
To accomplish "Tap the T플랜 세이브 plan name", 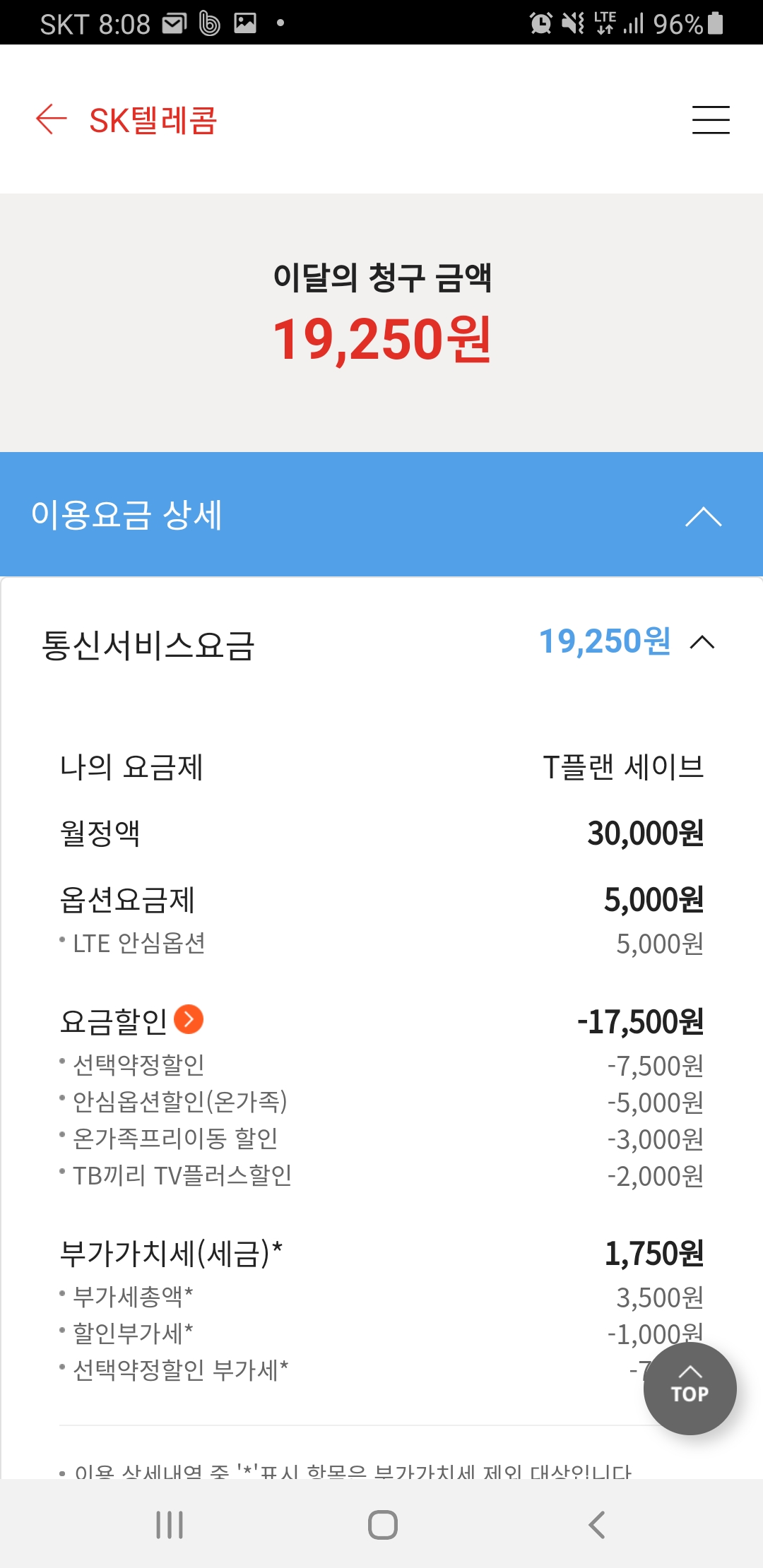I will (623, 767).
